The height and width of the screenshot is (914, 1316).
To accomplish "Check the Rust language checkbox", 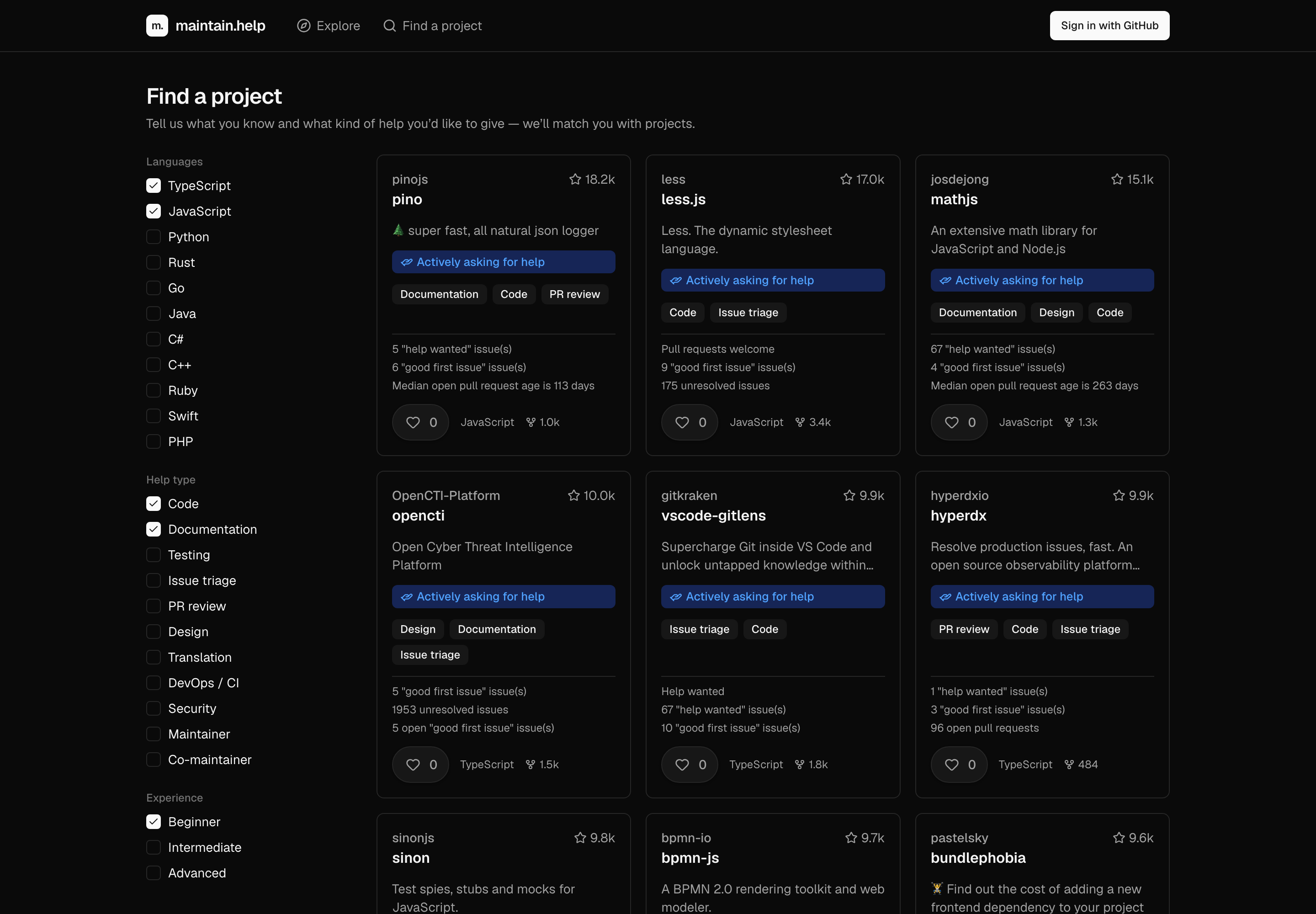I will (154, 262).
